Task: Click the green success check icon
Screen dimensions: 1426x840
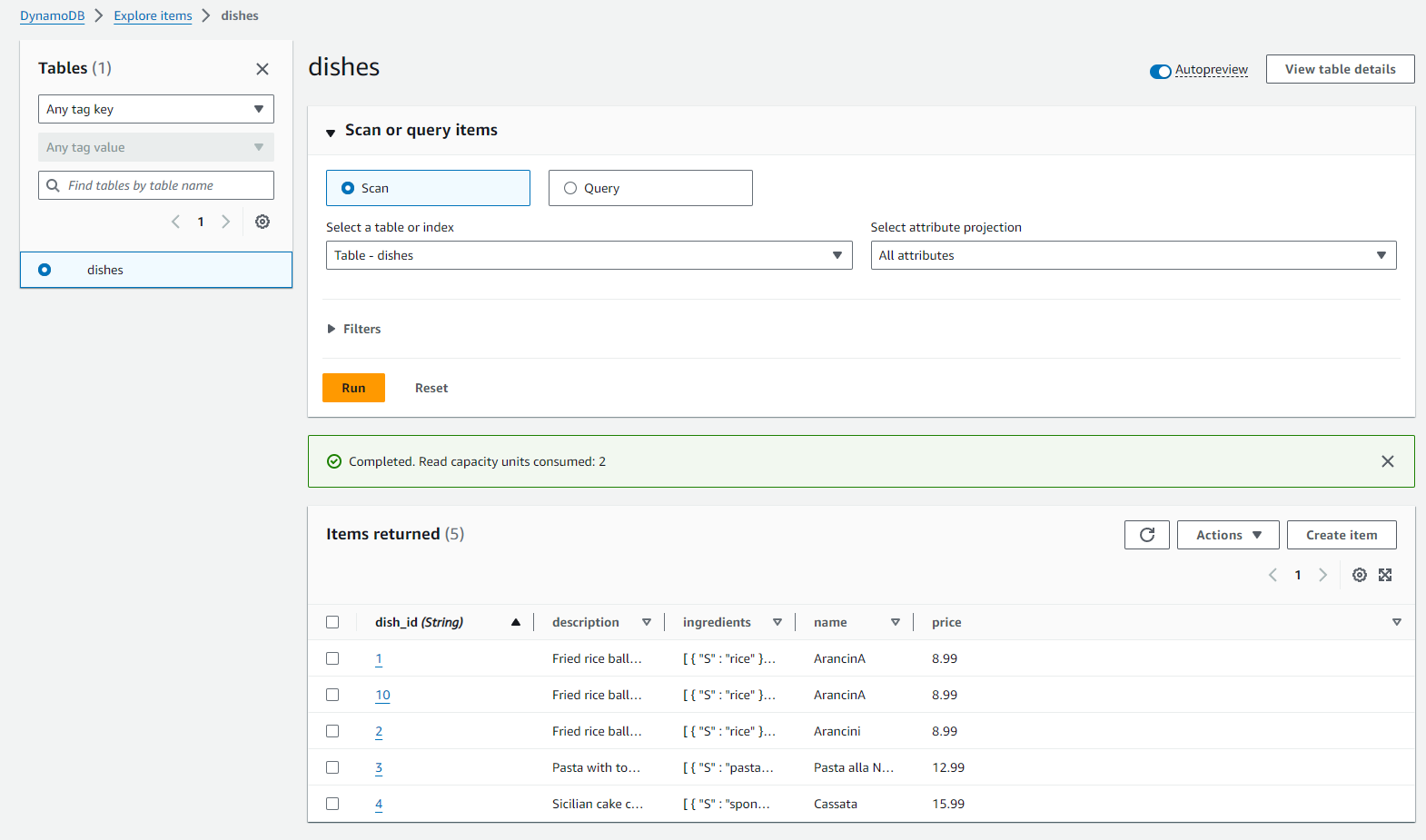Action: (x=334, y=461)
